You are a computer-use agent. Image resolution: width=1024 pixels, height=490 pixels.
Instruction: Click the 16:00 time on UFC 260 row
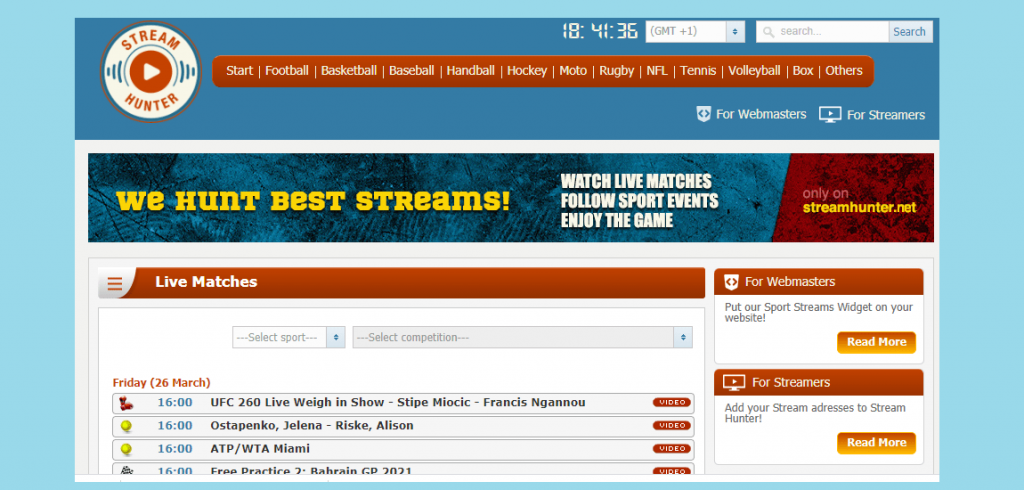coord(174,402)
